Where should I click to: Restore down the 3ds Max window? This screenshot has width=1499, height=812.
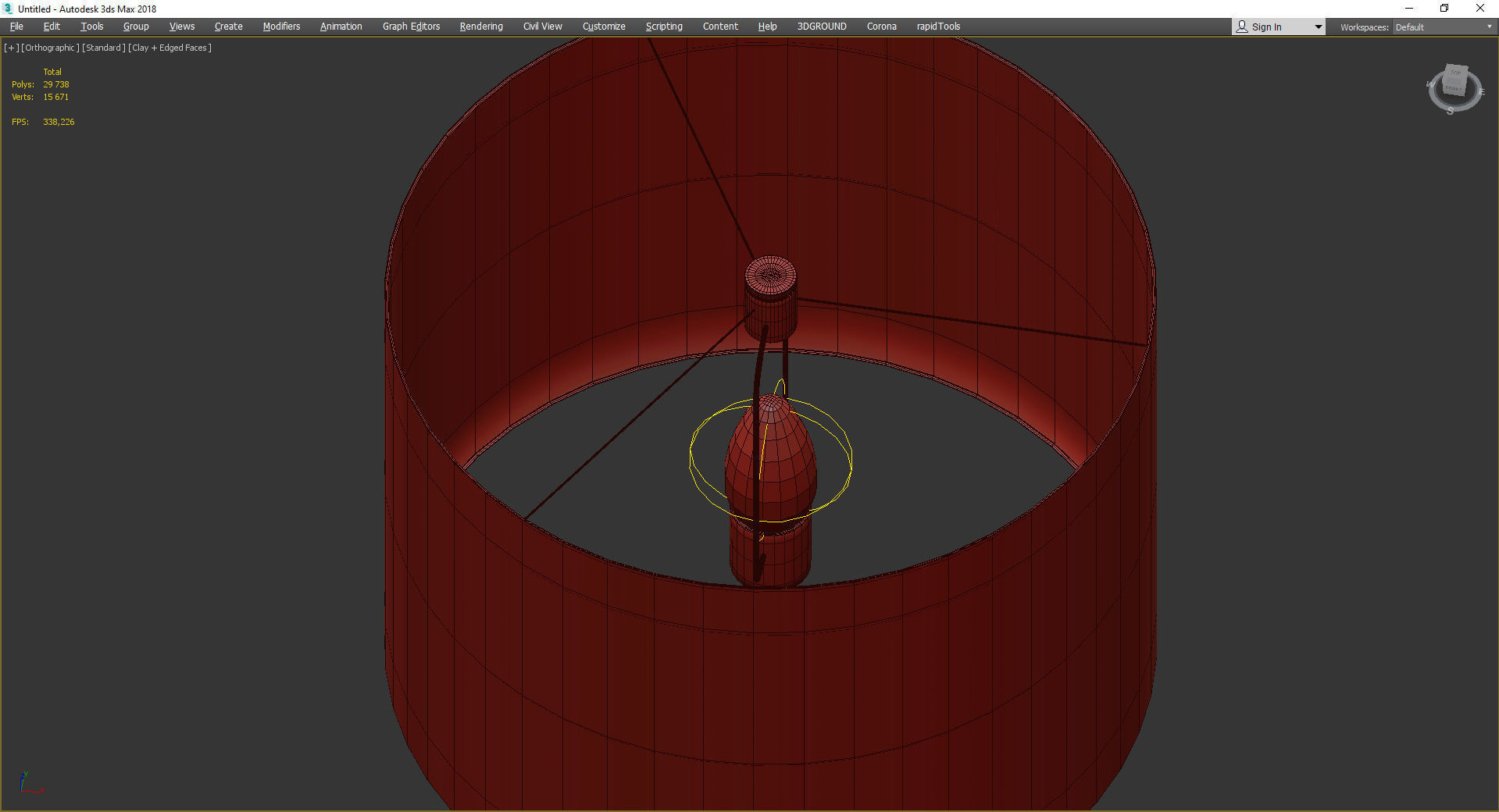click(x=1444, y=9)
